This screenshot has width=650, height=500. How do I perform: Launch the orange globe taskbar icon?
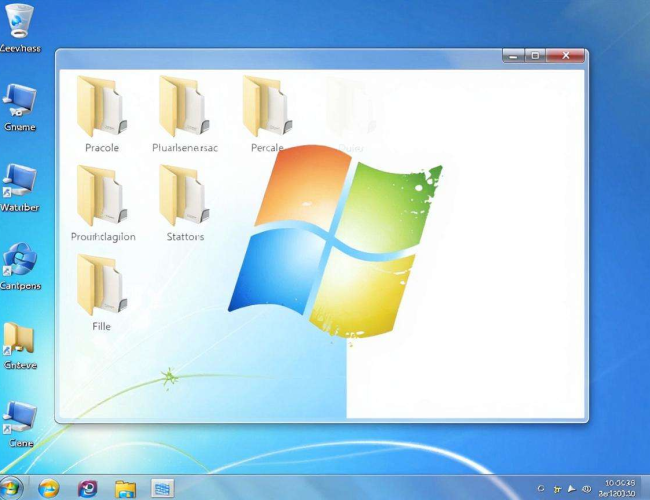pyautogui.click(x=49, y=488)
